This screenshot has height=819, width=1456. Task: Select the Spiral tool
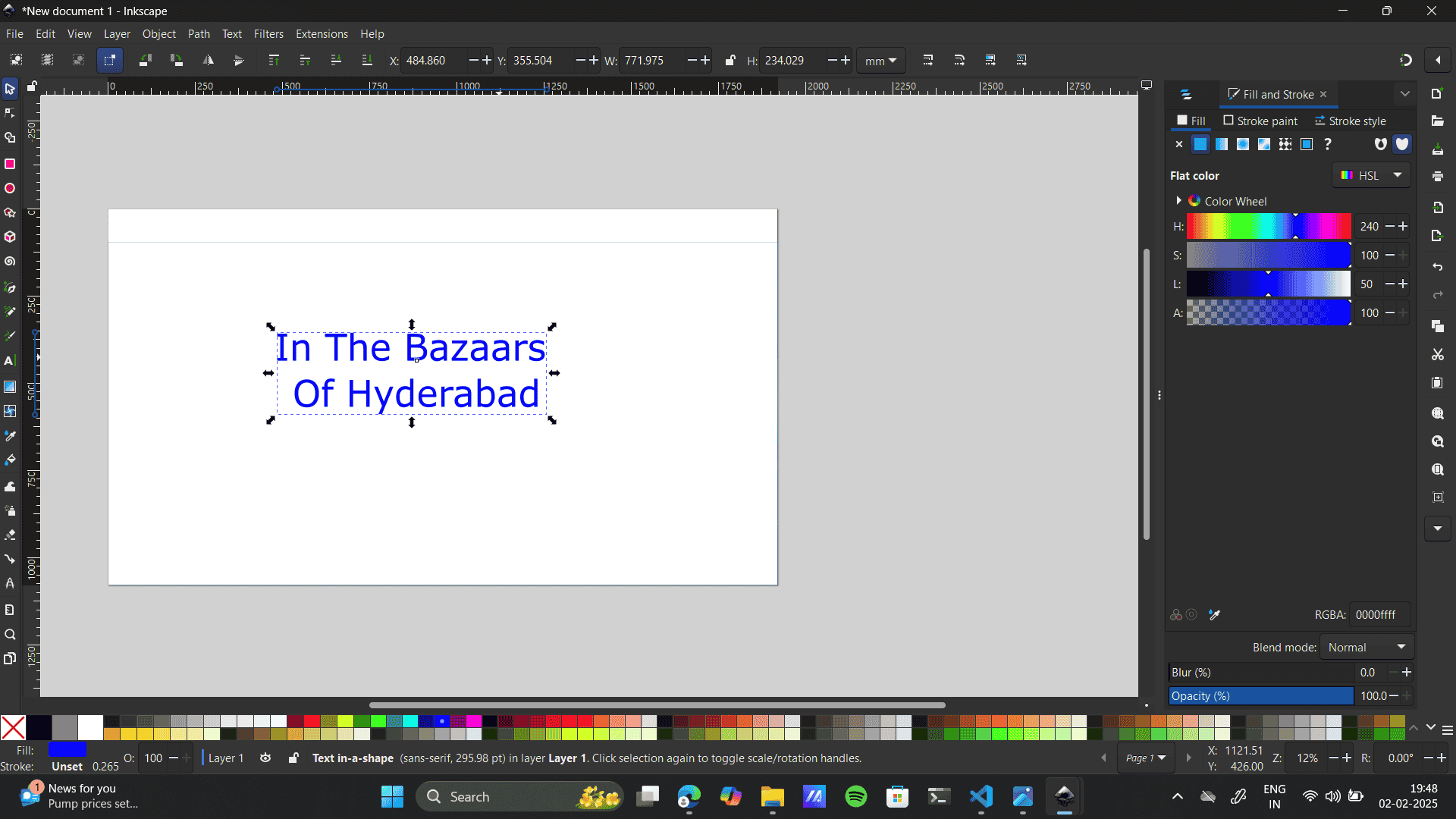pos(10,262)
